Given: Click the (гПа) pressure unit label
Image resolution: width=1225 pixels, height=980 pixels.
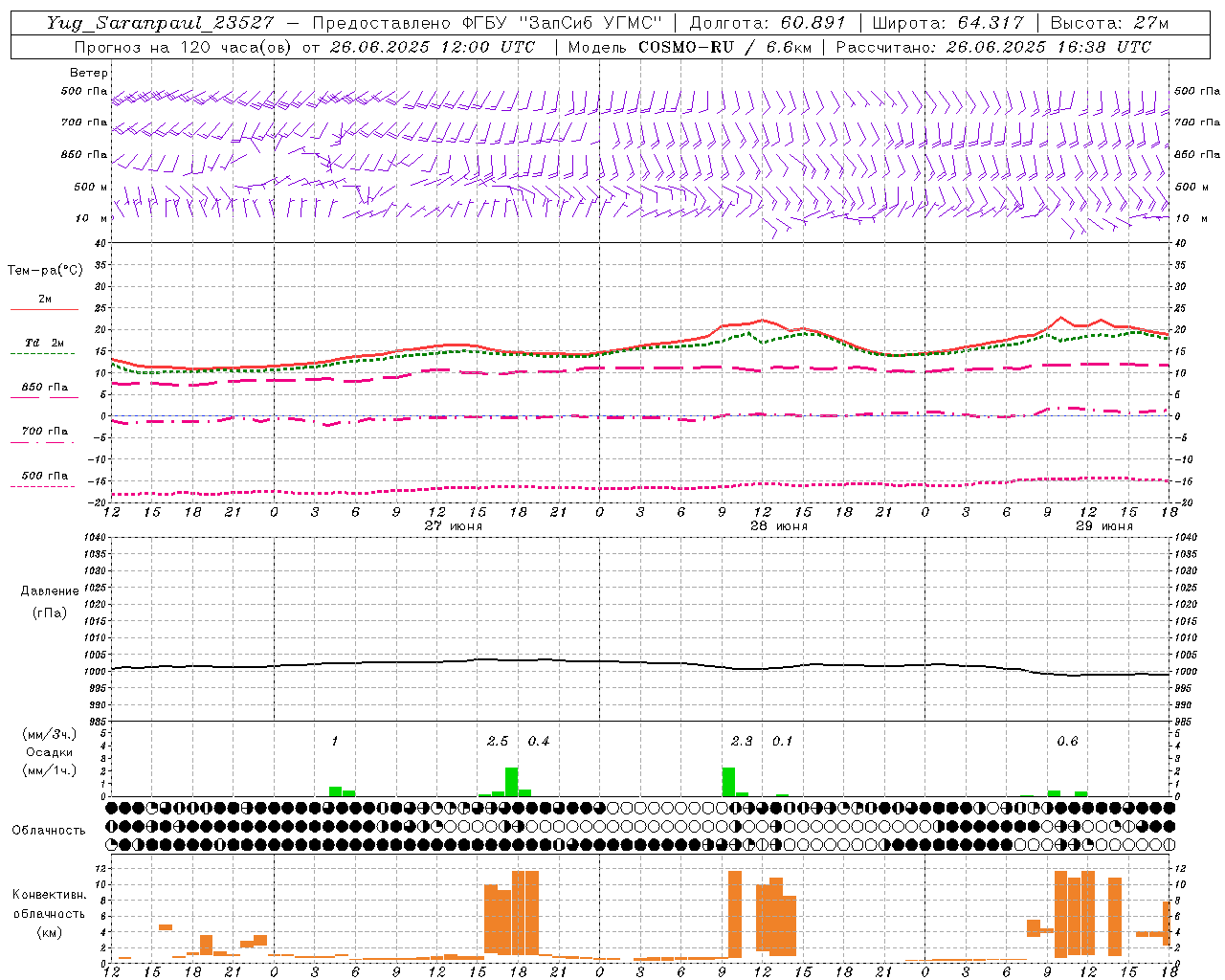Looking at the screenshot, I should (50, 613).
